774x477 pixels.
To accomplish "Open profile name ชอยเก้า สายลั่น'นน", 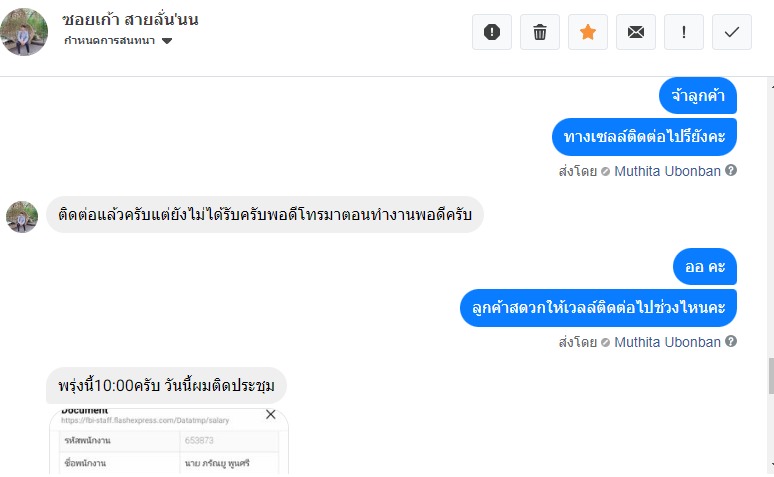I will (130, 19).
